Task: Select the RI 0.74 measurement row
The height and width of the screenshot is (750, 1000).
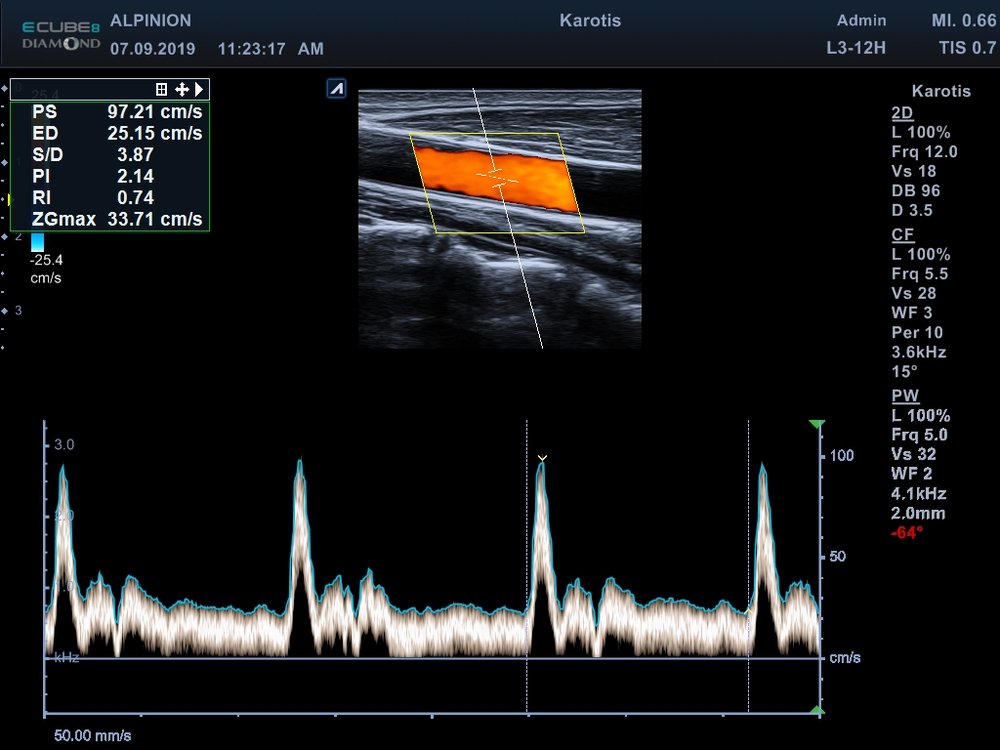Action: pos(92,198)
